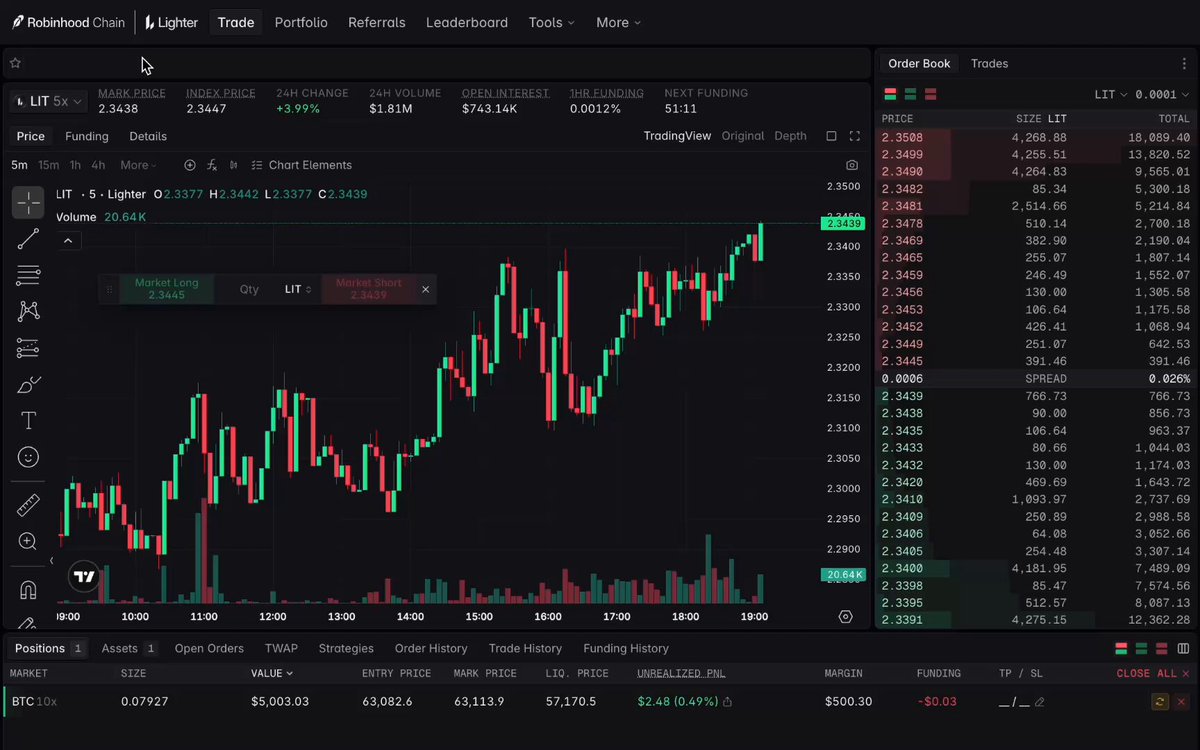Favorite the market using star icon
This screenshot has height=750, width=1200.
pyautogui.click(x=15, y=63)
